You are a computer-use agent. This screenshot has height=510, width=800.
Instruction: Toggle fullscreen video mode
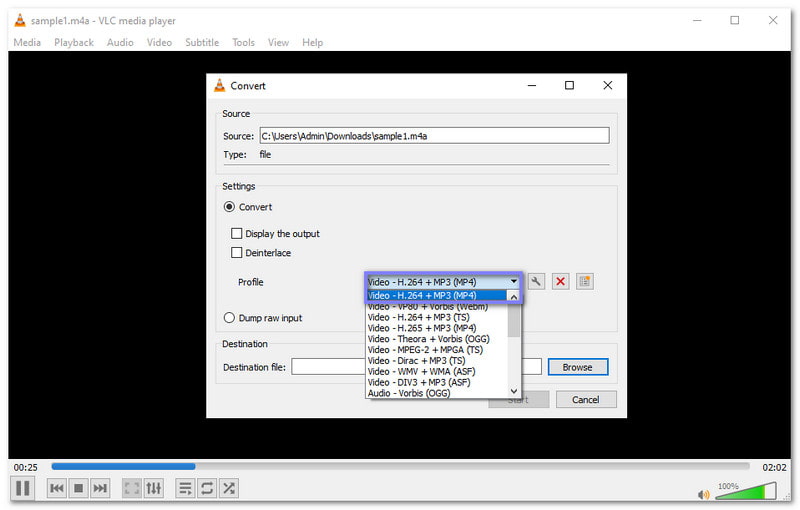pos(132,489)
